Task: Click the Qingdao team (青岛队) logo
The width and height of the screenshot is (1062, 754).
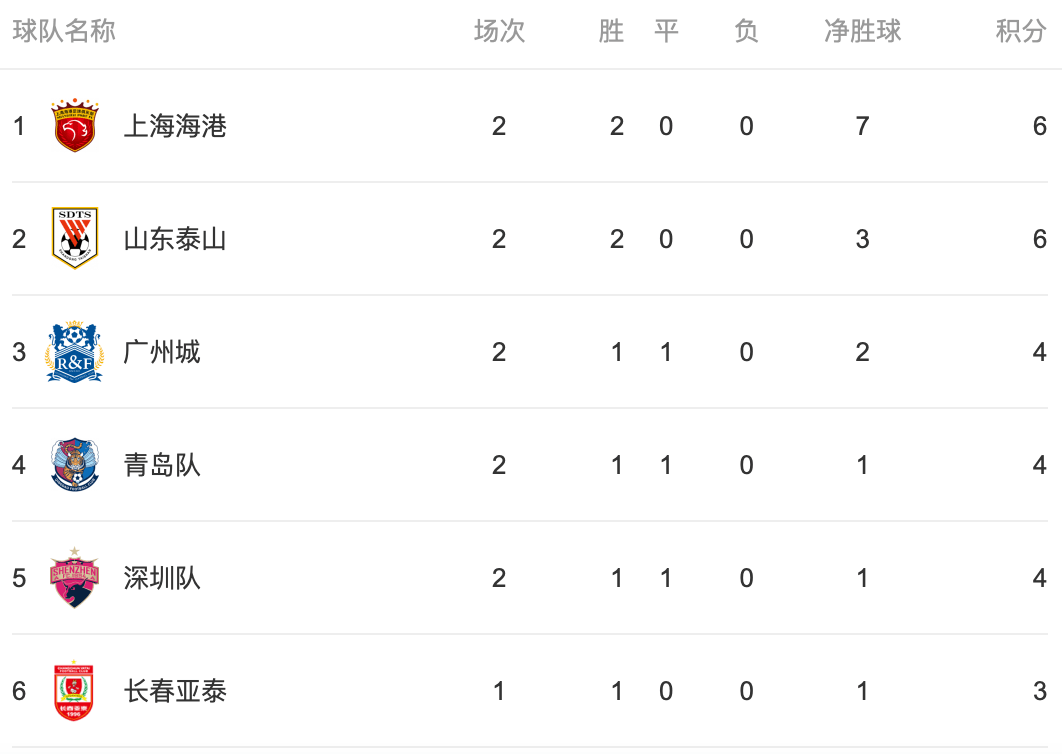Action: tap(75, 464)
